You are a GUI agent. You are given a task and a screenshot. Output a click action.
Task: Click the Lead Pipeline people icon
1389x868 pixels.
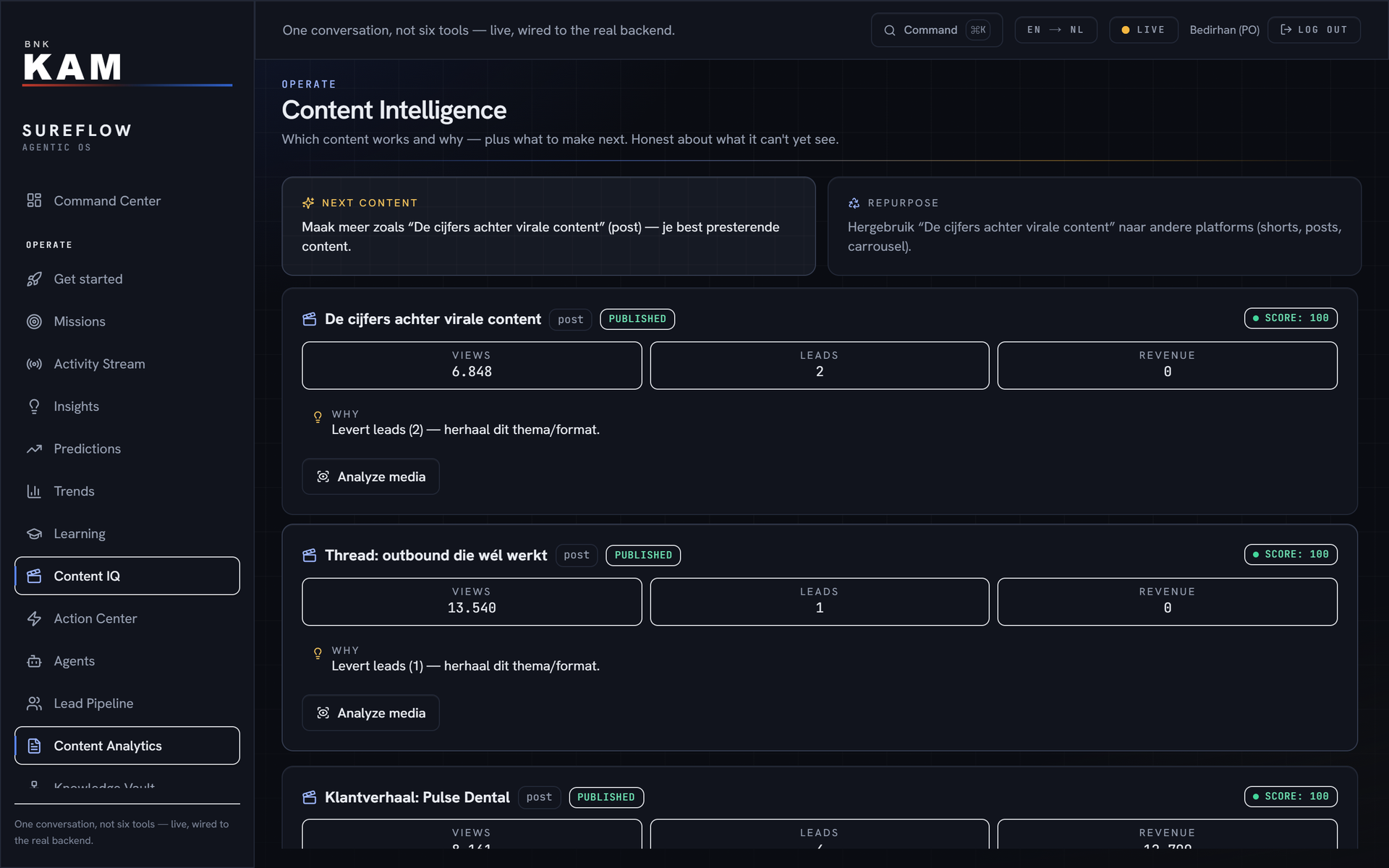point(34,703)
